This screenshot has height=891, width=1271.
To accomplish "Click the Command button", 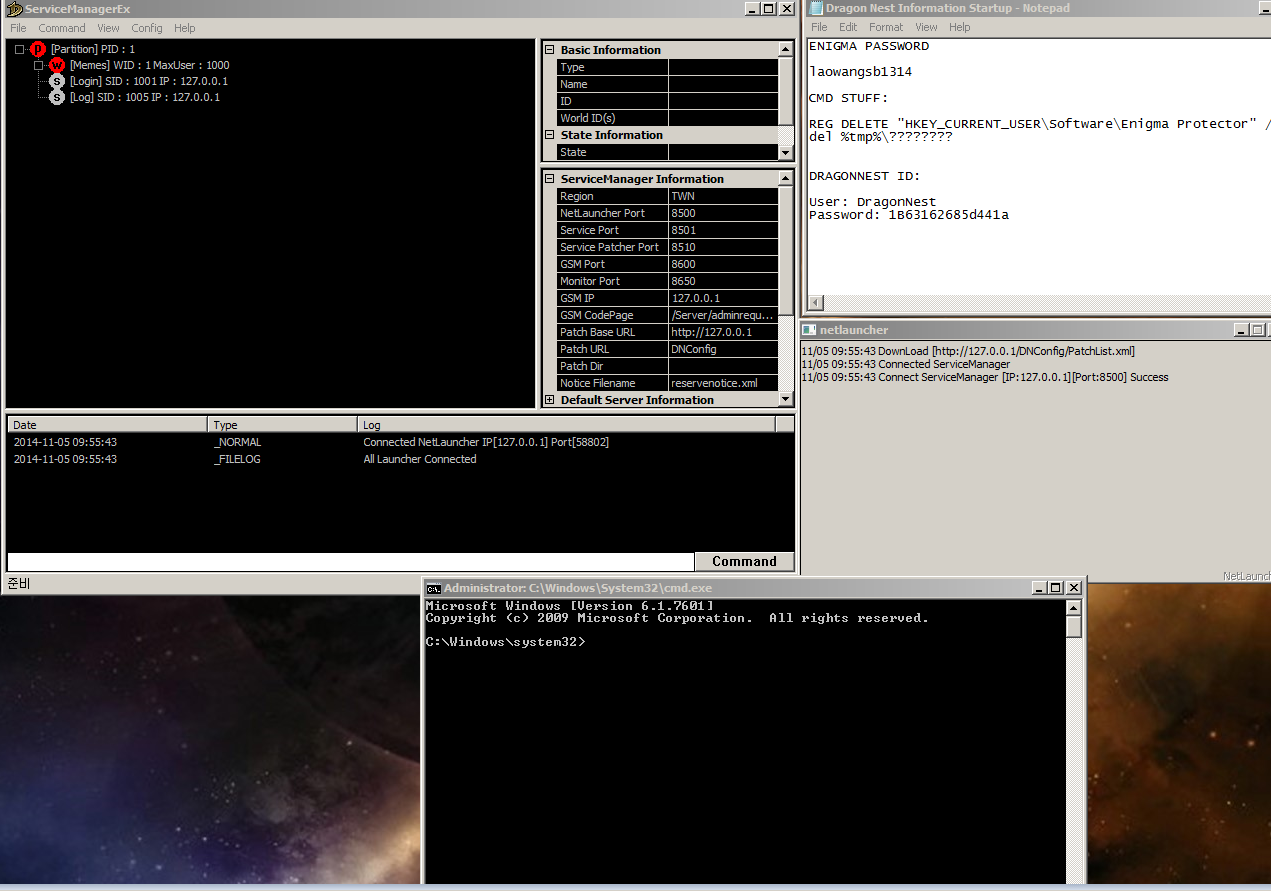I will click(x=744, y=561).
